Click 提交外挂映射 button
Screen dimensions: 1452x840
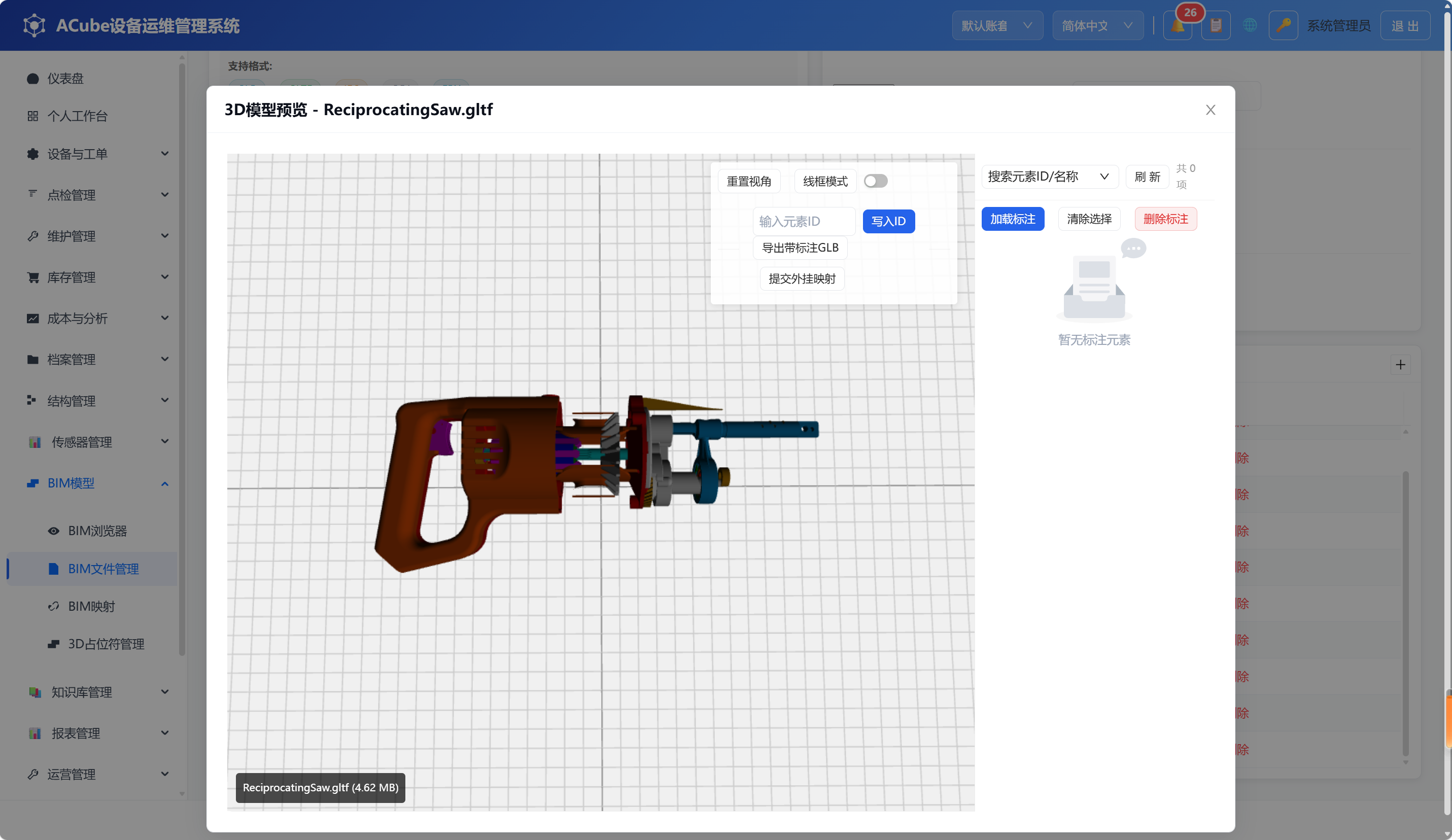802,279
